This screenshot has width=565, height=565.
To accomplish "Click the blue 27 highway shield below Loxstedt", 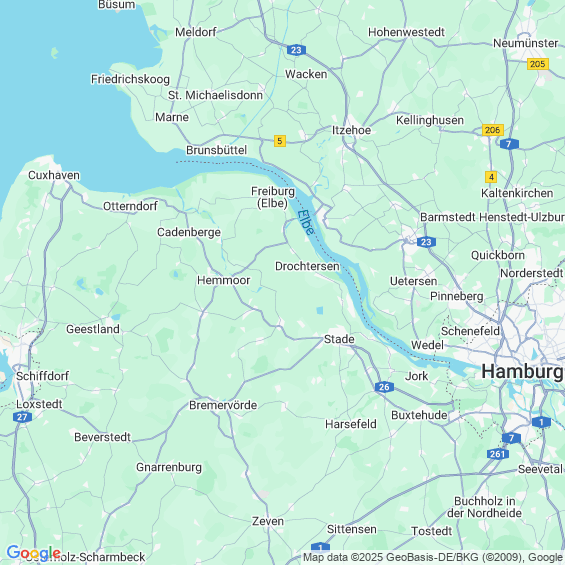I will click(22, 417).
